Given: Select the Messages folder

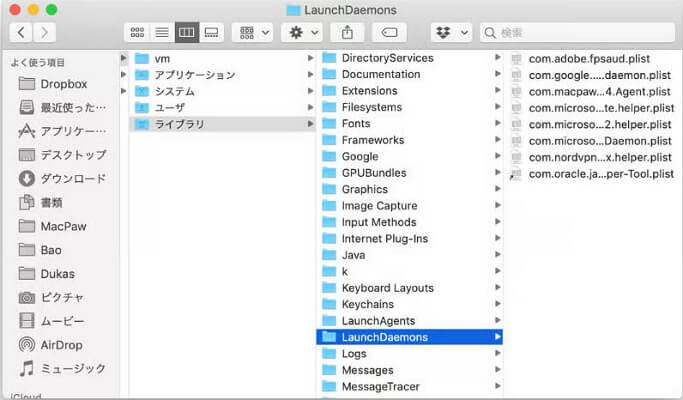Looking at the screenshot, I should tap(409, 370).
